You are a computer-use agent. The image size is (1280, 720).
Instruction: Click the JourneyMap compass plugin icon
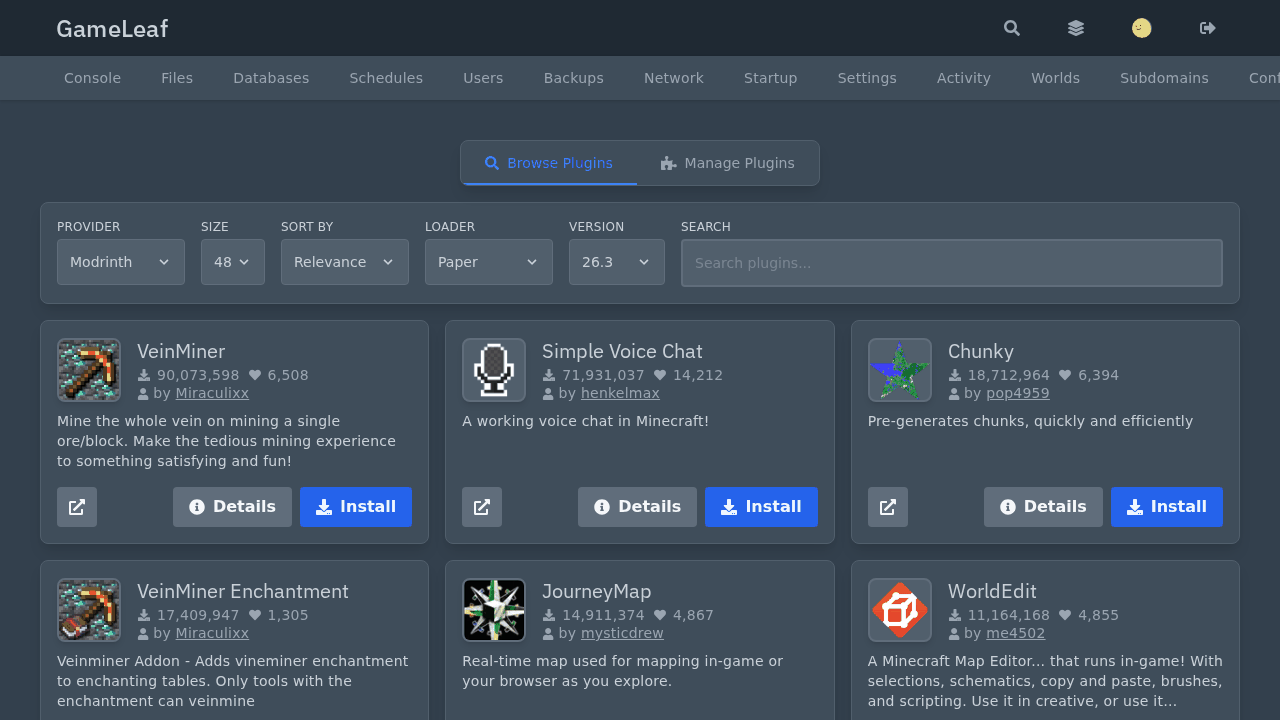[494, 610]
